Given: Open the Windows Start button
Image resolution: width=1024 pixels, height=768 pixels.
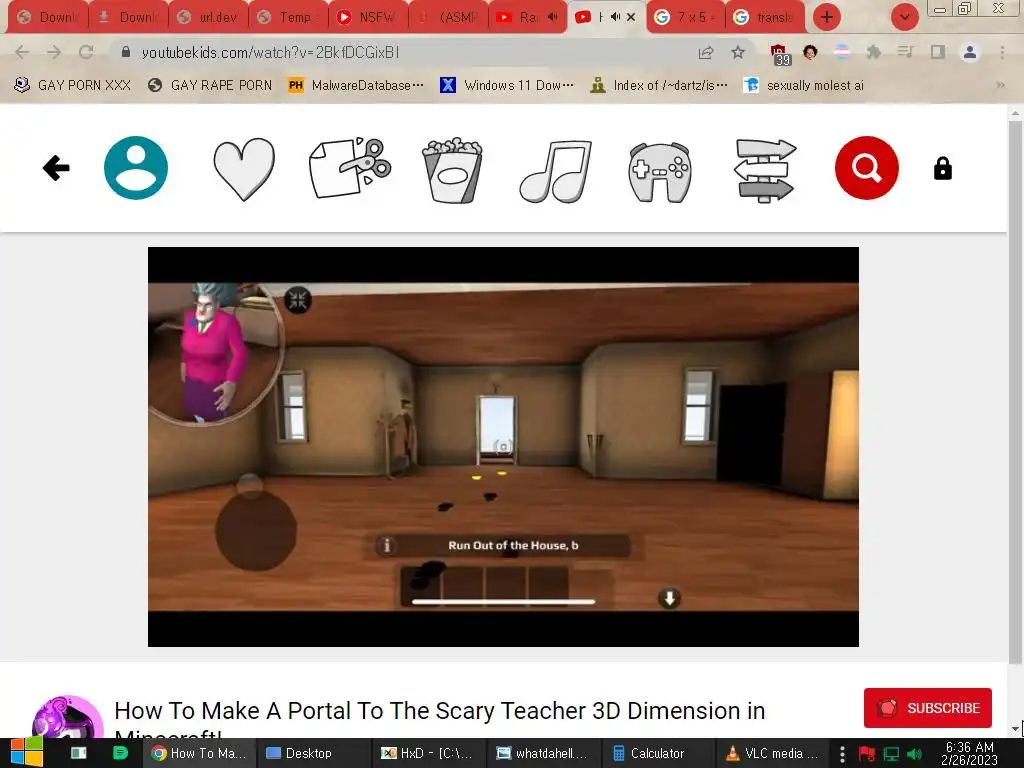Looking at the screenshot, I should coord(27,753).
